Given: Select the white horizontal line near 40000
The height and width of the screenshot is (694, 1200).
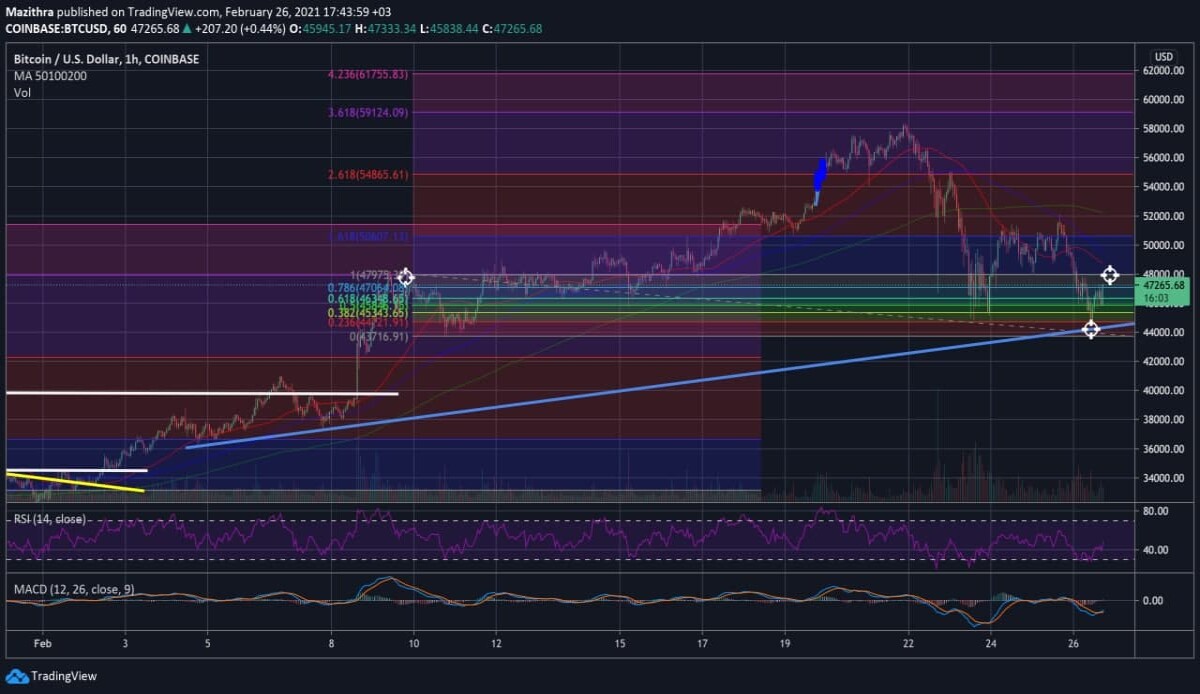Looking at the screenshot, I should 202,393.
